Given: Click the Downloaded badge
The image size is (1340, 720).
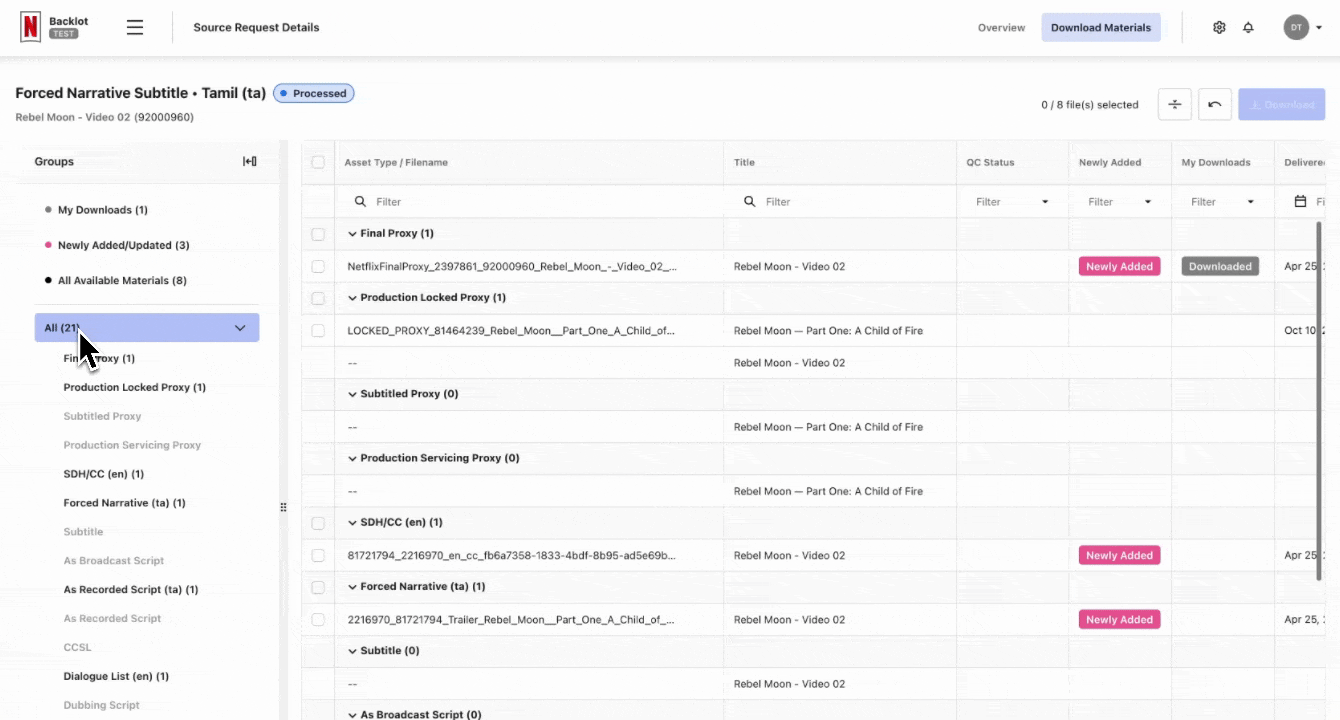Looking at the screenshot, I should click(1220, 267).
